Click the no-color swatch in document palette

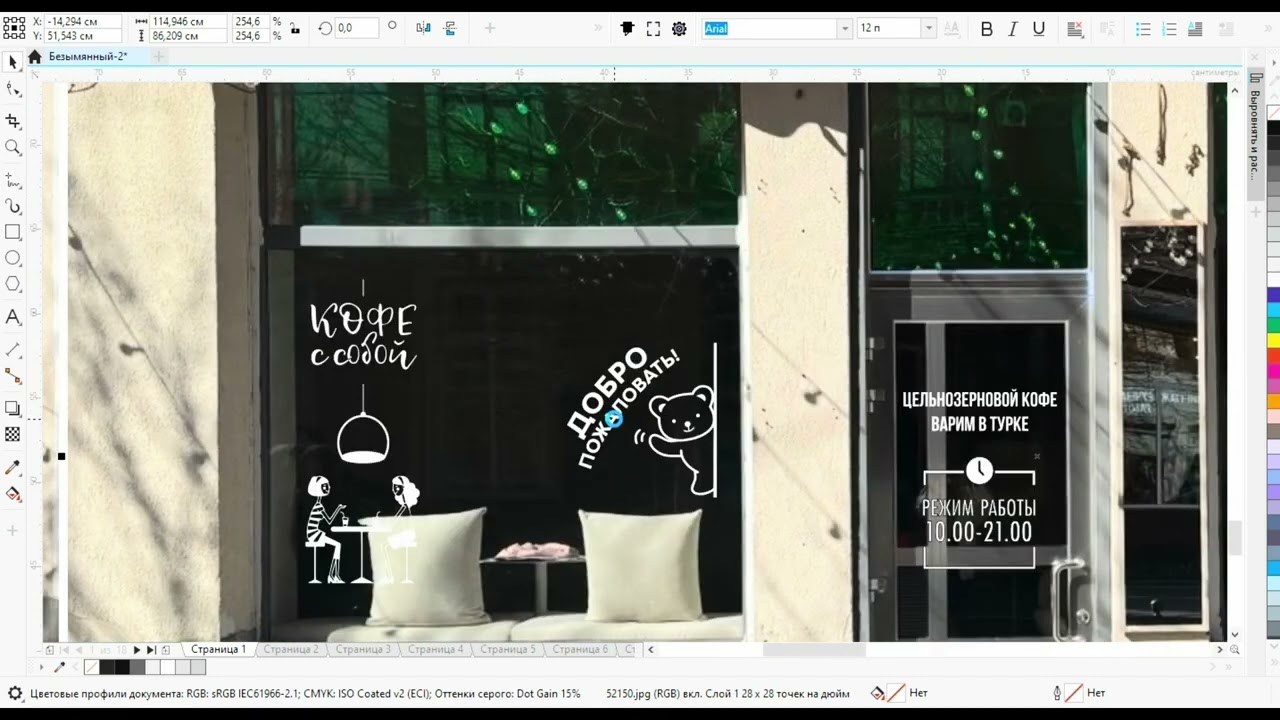pos(91,667)
